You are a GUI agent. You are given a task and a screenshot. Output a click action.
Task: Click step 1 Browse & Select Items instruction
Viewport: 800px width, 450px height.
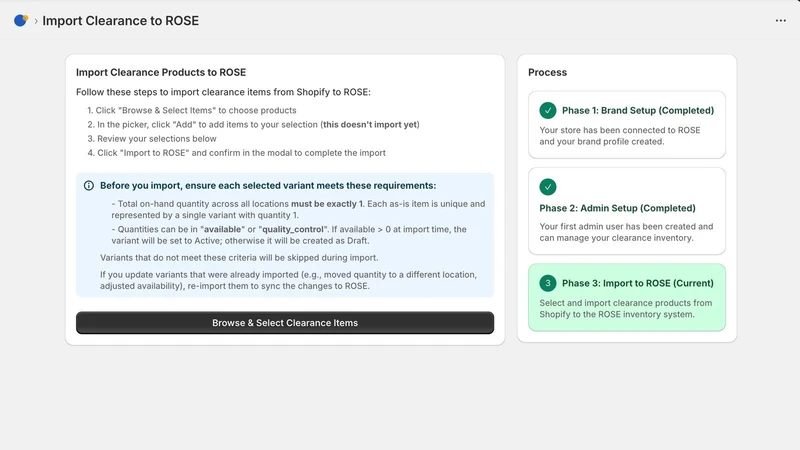pos(192,110)
